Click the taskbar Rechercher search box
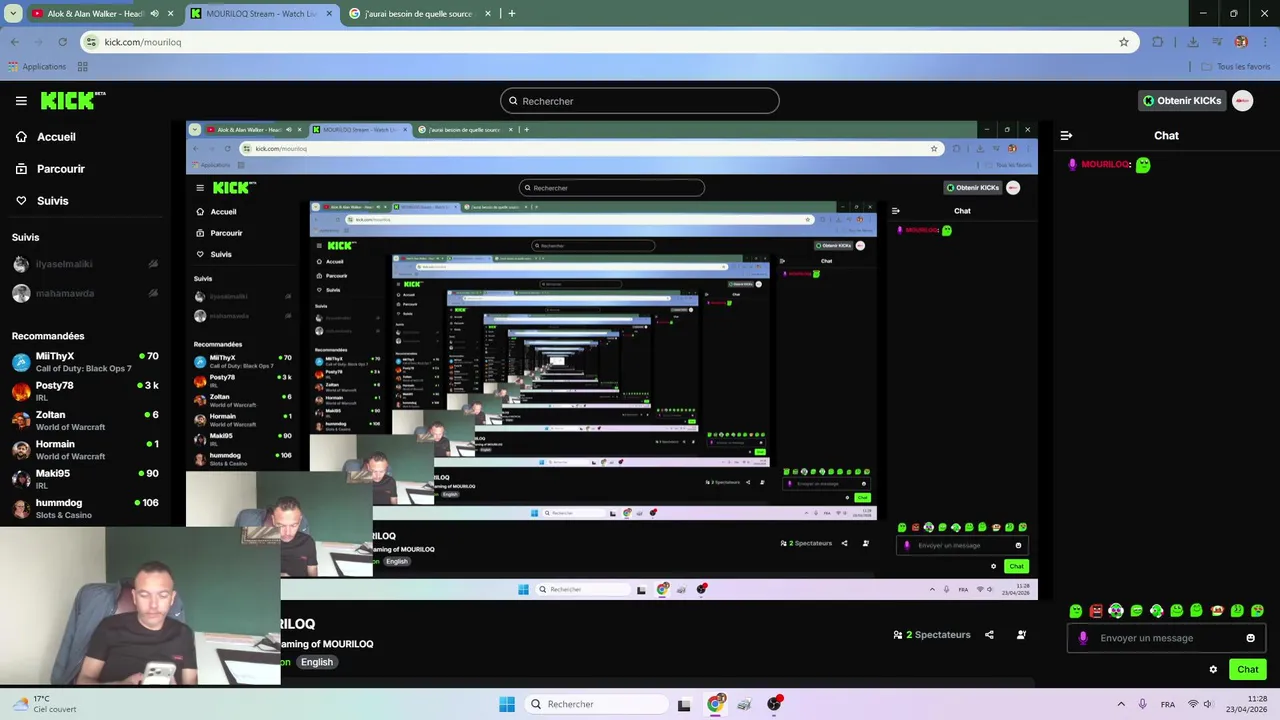1280x720 pixels. (596, 704)
